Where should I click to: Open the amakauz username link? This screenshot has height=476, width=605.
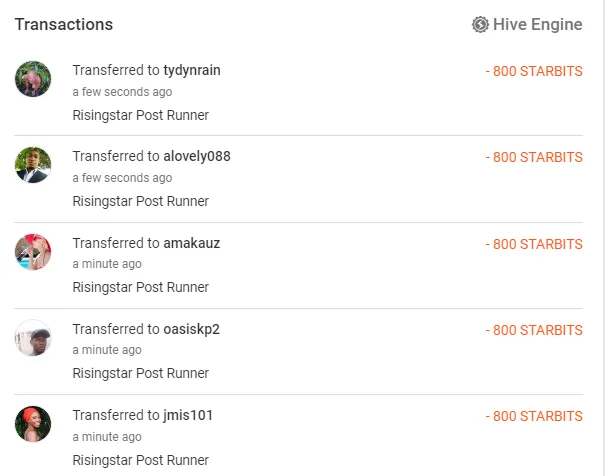click(191, 243)
